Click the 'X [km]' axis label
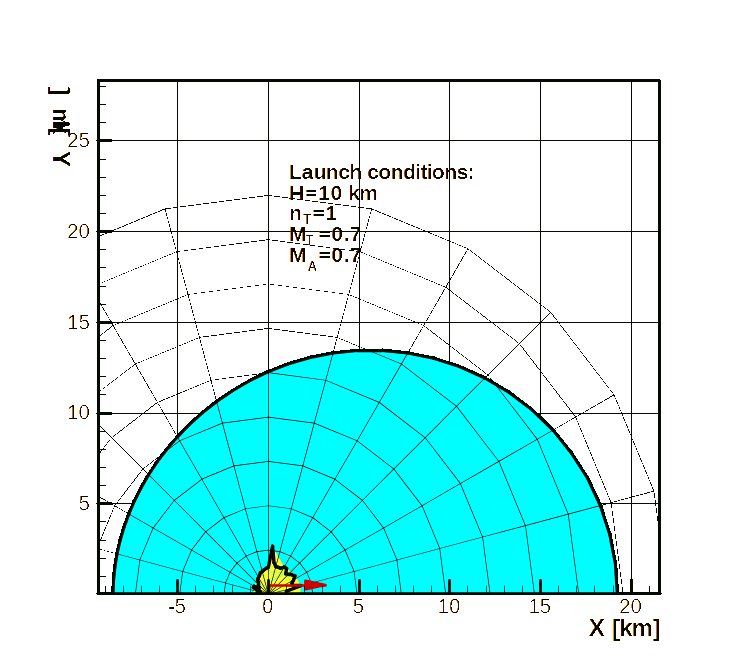Screen dimensions: 750x667 [624, 628]
